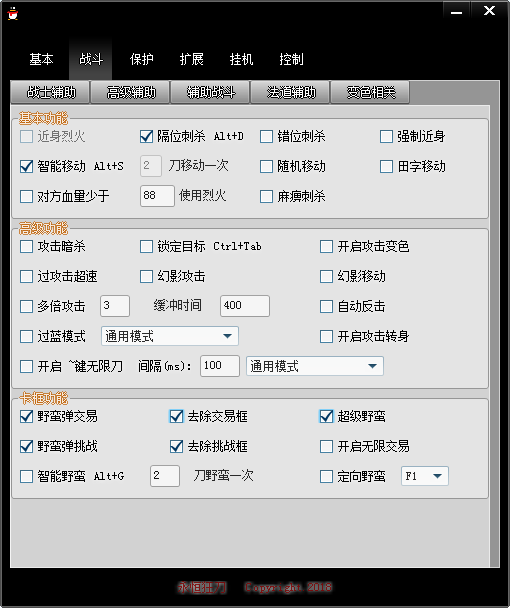Go to the 挂机 tab

(241, 59)
